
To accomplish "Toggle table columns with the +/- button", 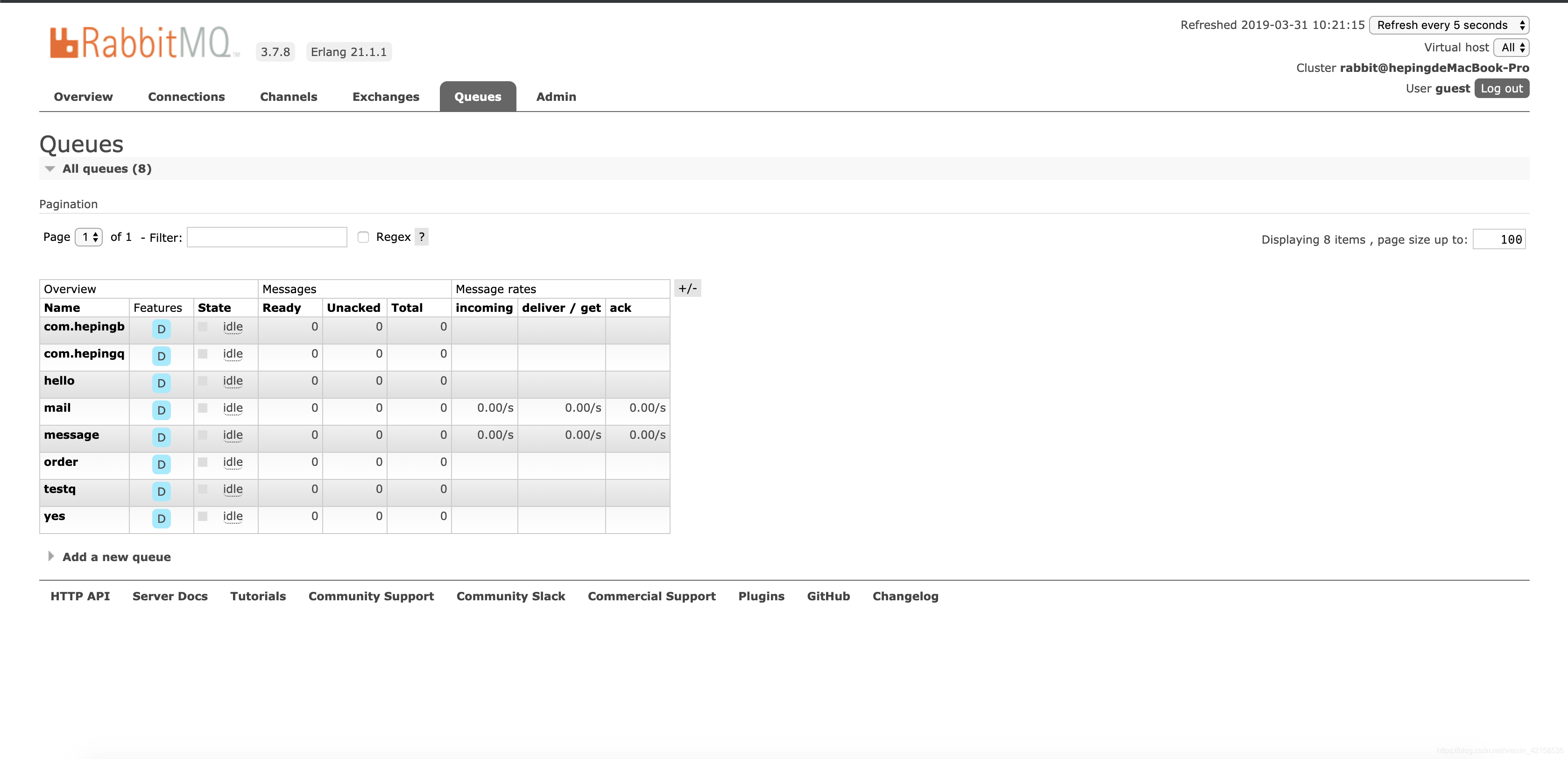I will coord(688,288).
